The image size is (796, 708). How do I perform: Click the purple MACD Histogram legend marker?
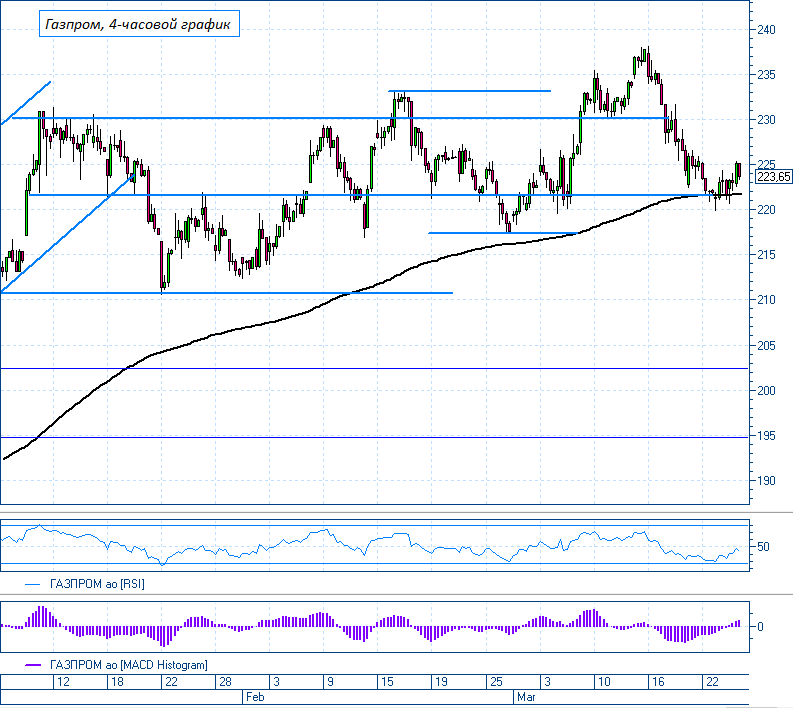(x=32, y=665)
